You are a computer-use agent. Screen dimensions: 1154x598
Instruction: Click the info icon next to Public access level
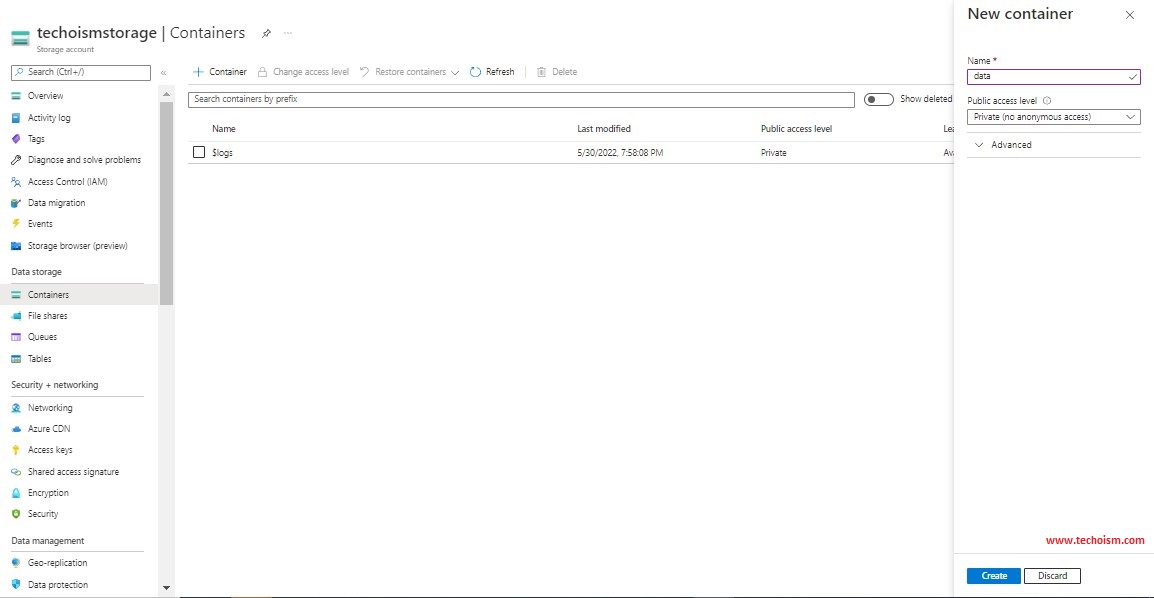[1047, 101]
